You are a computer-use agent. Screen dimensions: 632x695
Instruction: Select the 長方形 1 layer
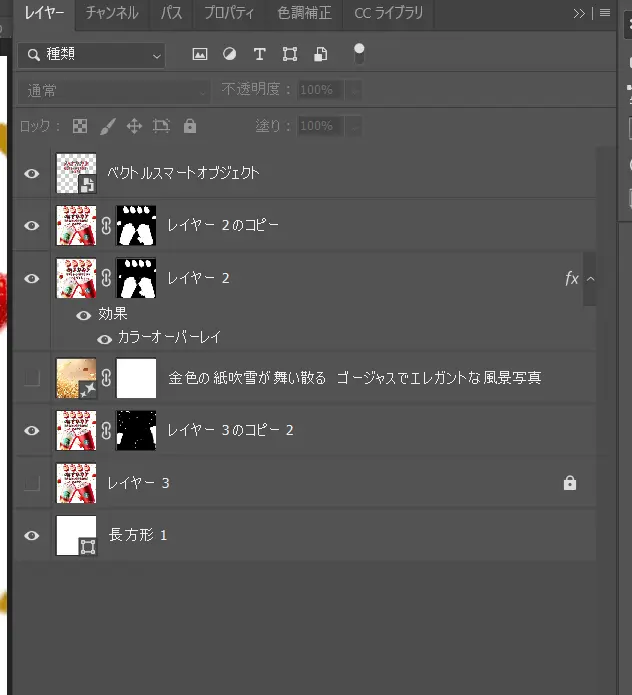(300, 535)
